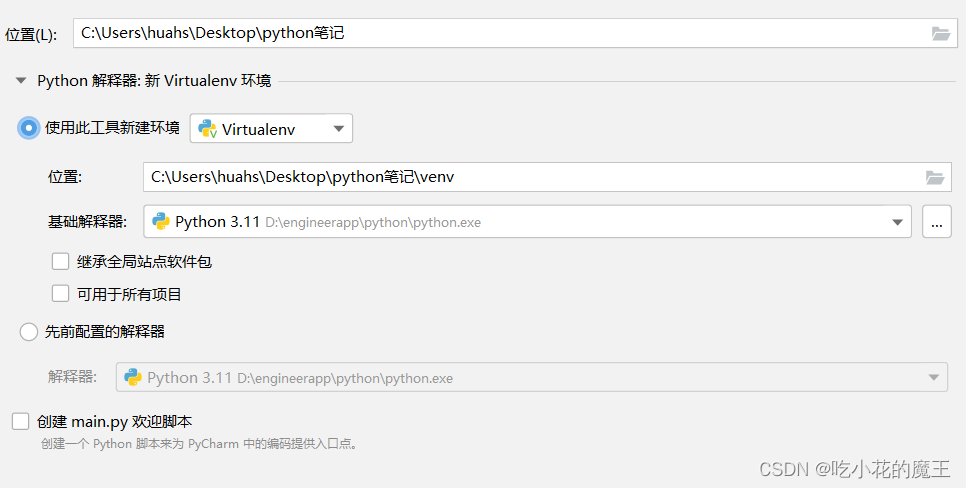This screenshot has width=966, height=488.
Task: Browse folder for venv location path
Action: (x=935, y=177)
